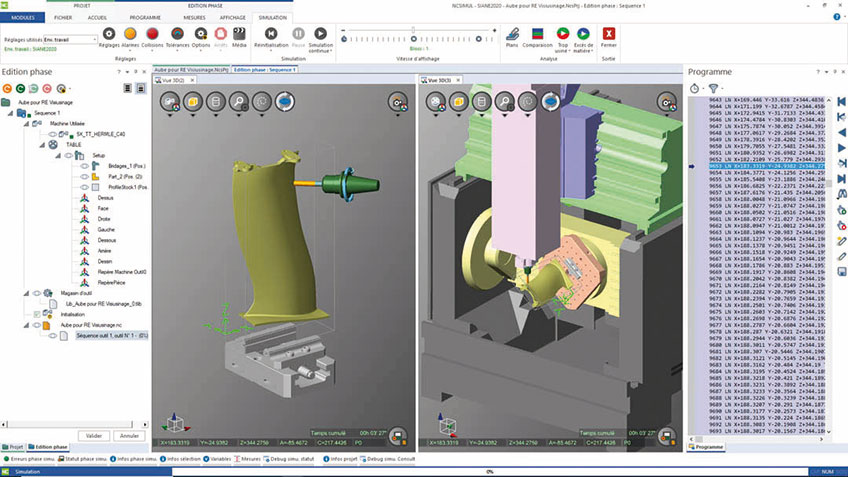
Task: Open the Aube pour RE Visusinage.NcsPrj document tab
Action: pyautogui.click(x=191, y=70)
